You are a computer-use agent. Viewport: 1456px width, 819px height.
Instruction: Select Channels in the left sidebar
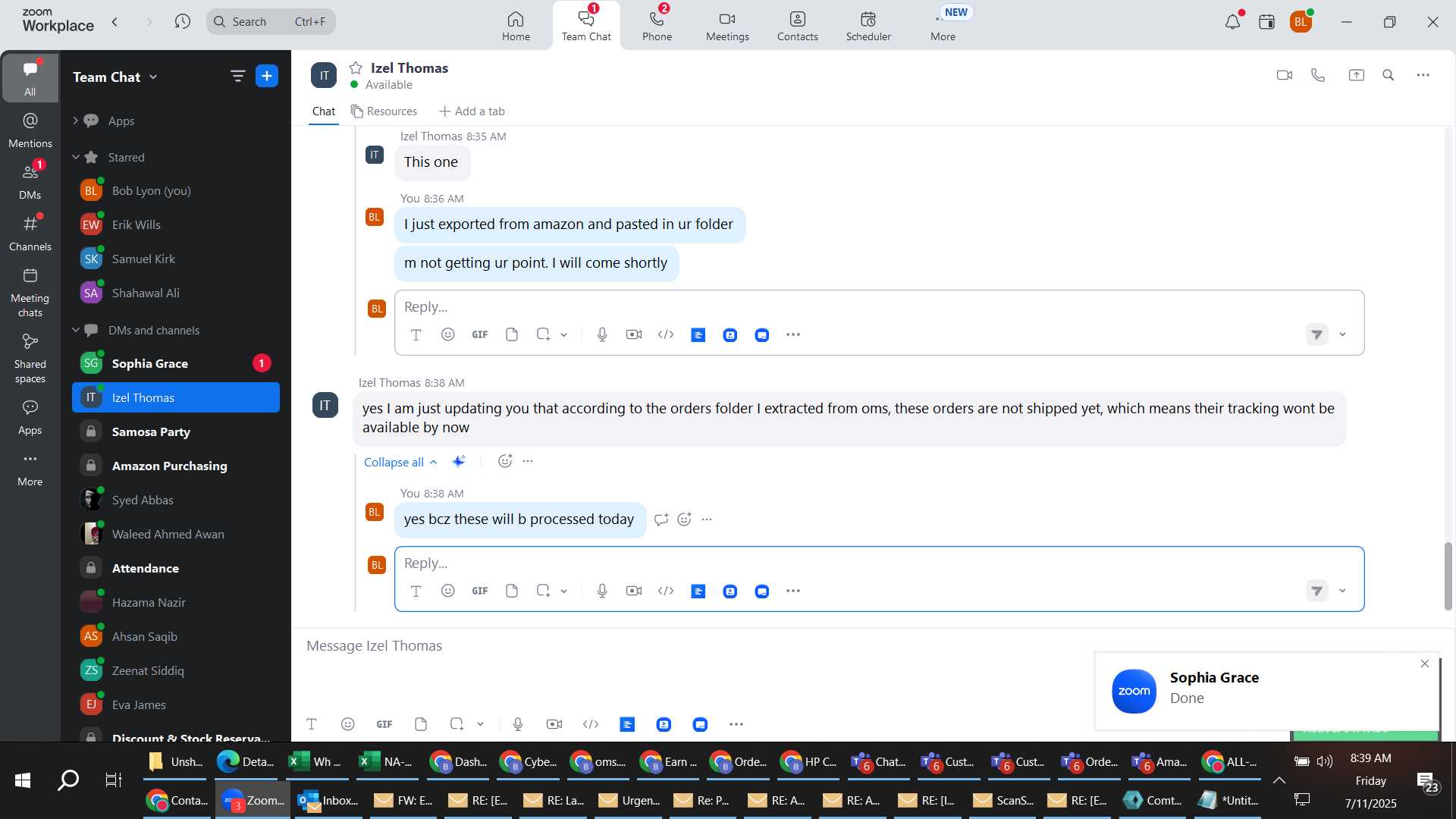(30, 234)
